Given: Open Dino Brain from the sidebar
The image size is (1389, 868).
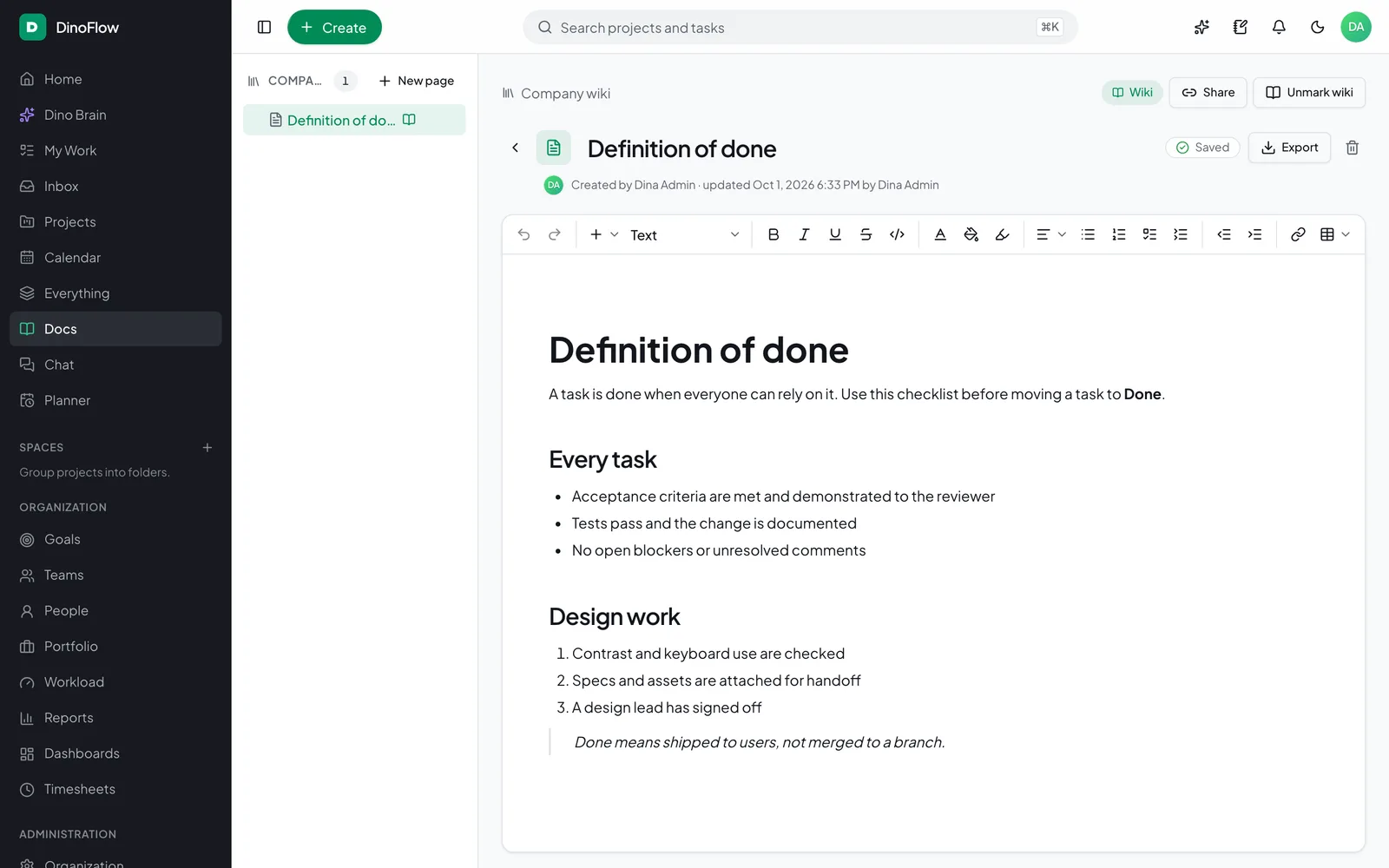Looking at the screenshot, I should coord(115,115).
